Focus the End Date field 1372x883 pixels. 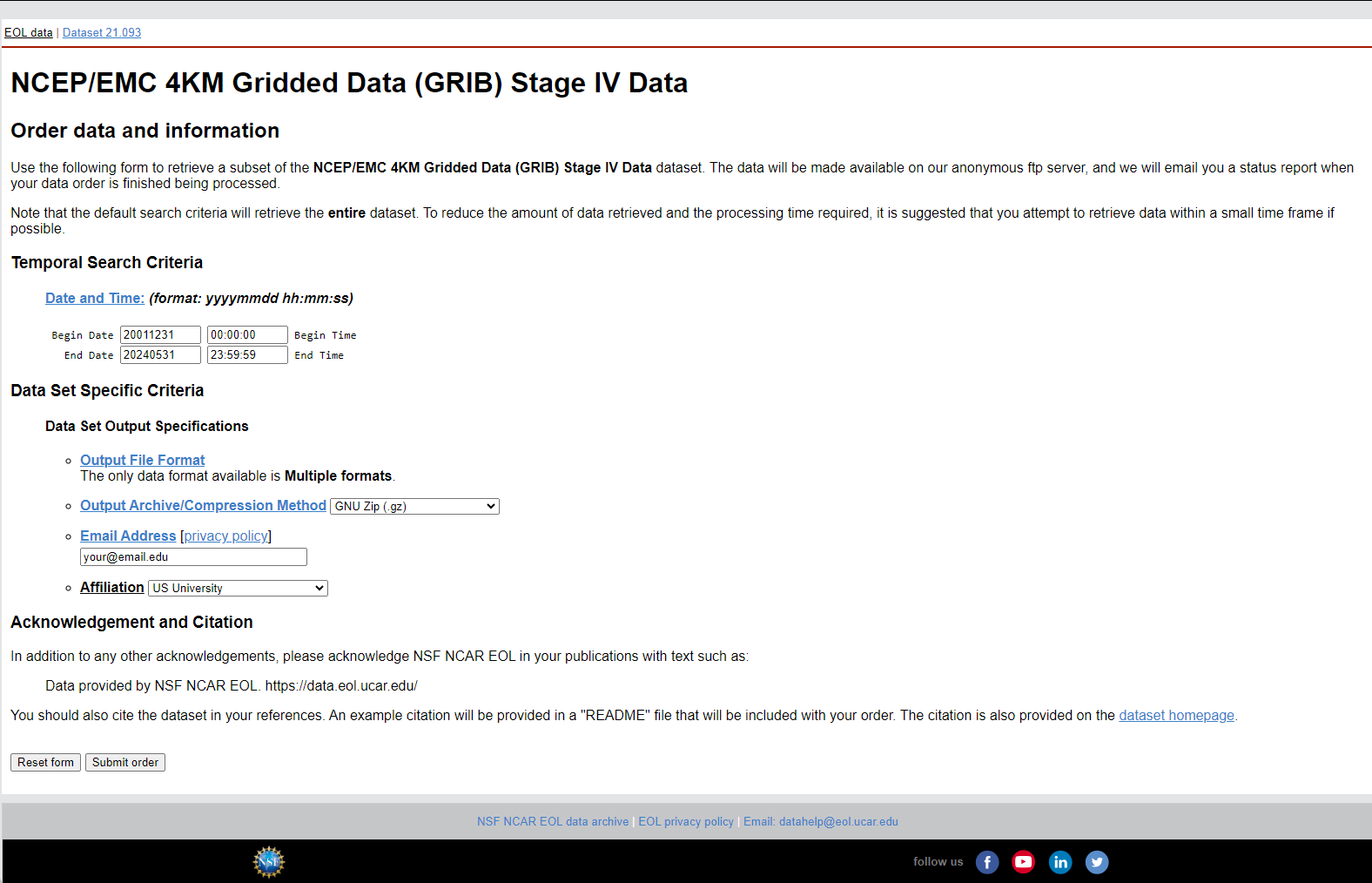(x=160, y=354)
